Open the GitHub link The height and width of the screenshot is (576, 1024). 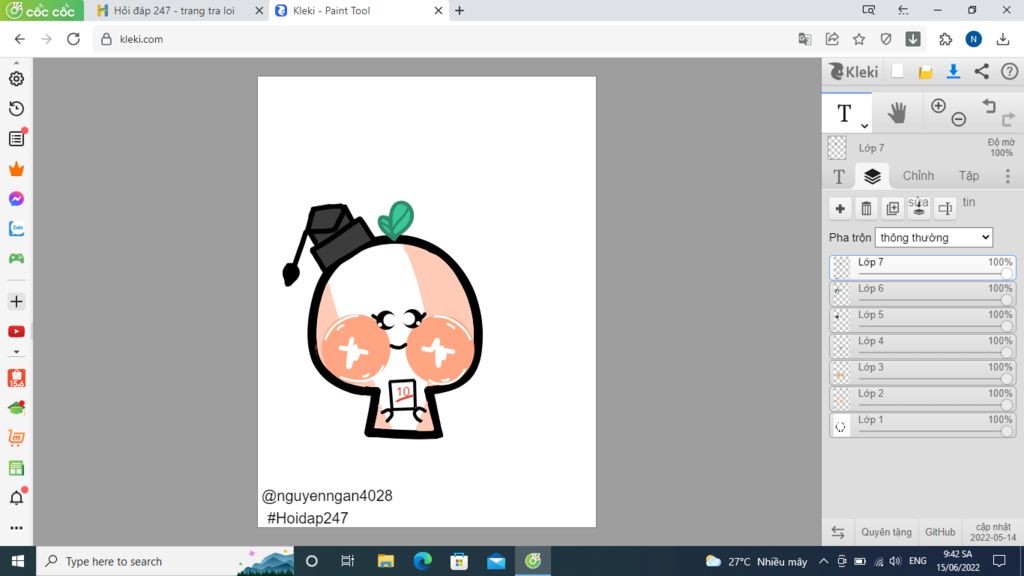point(940,532)
